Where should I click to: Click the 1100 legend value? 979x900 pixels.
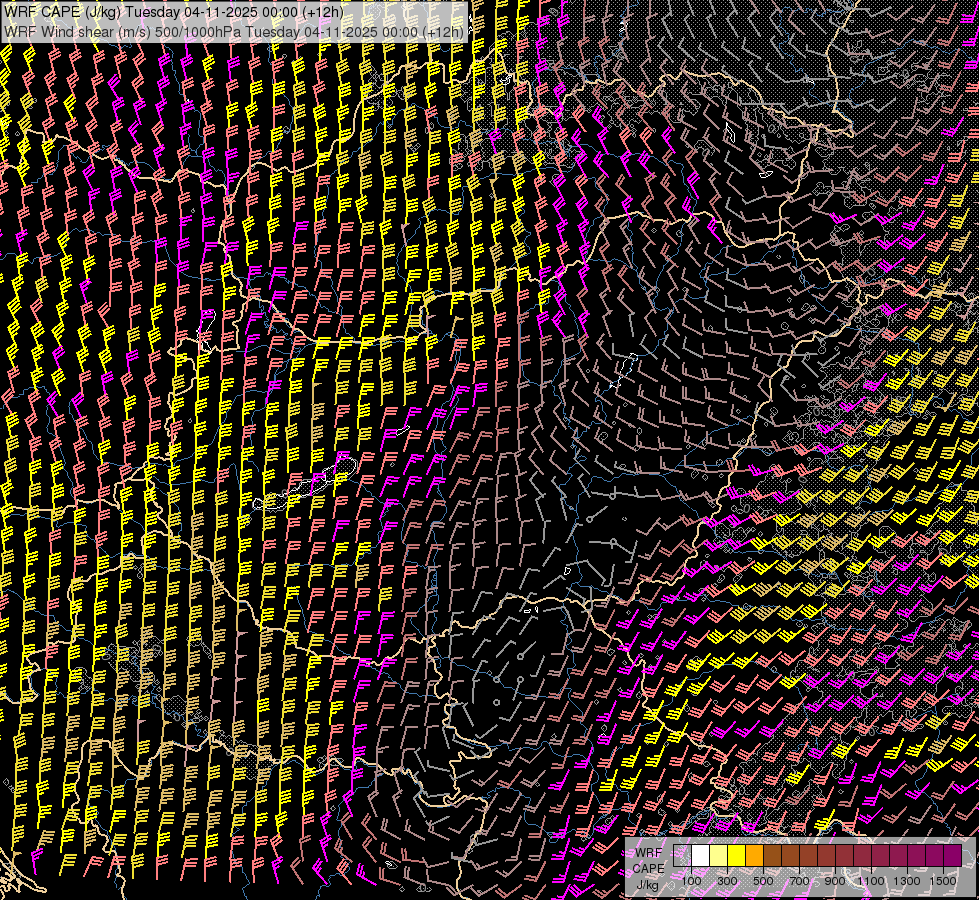tap(870, 881)
